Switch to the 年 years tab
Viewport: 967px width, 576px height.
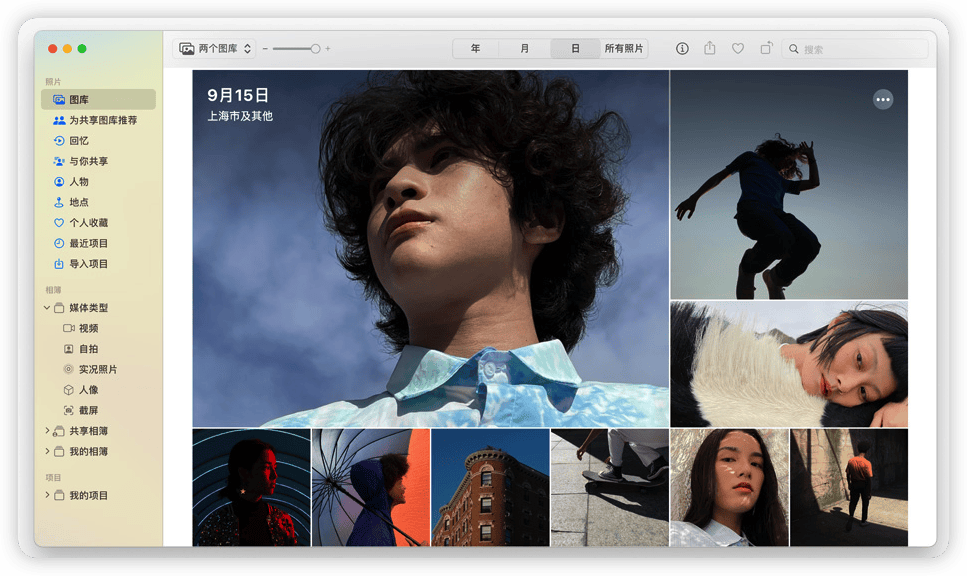tap(475, 48)
